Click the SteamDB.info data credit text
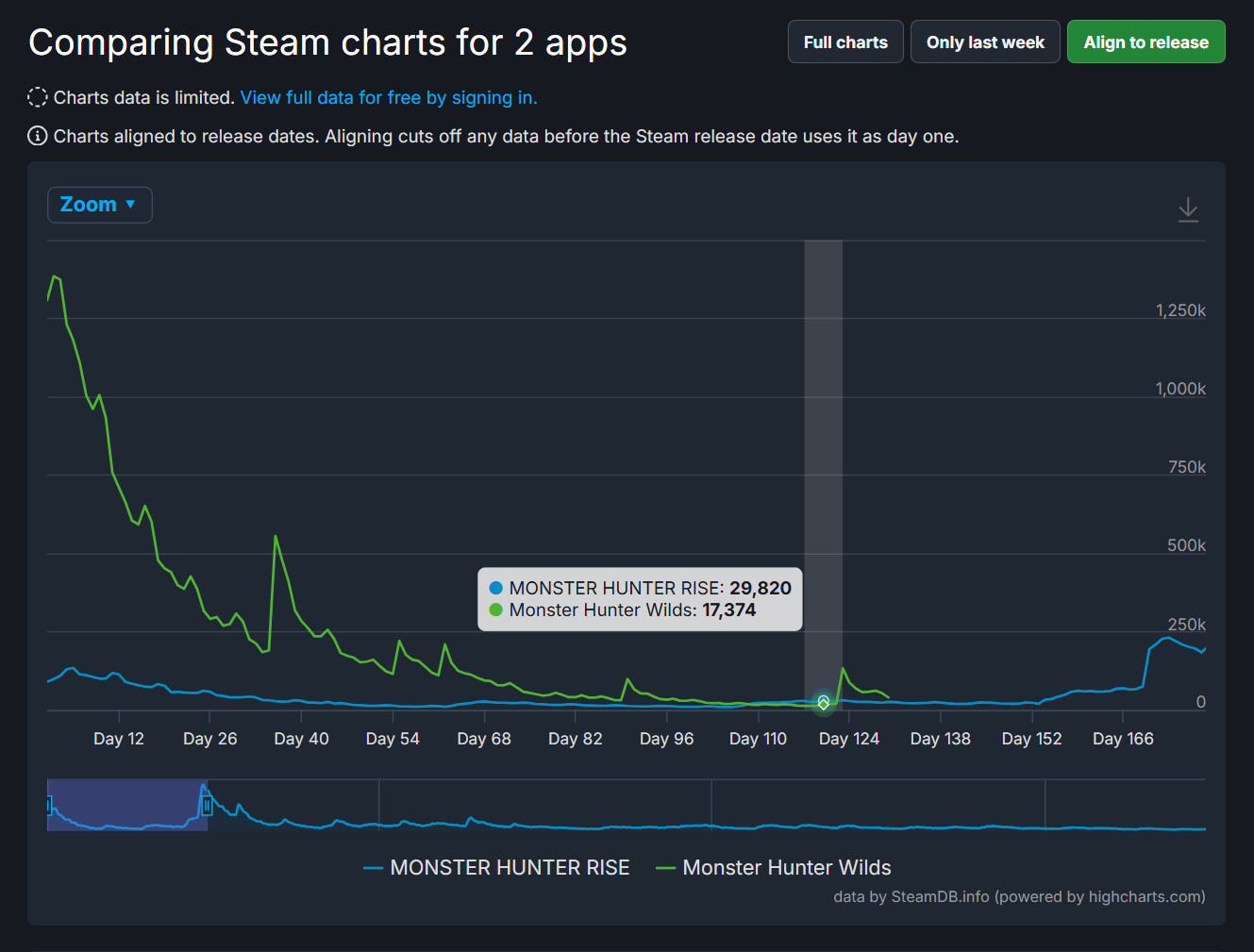This screenshot has width=1254, height=952. pos(1019,896)
